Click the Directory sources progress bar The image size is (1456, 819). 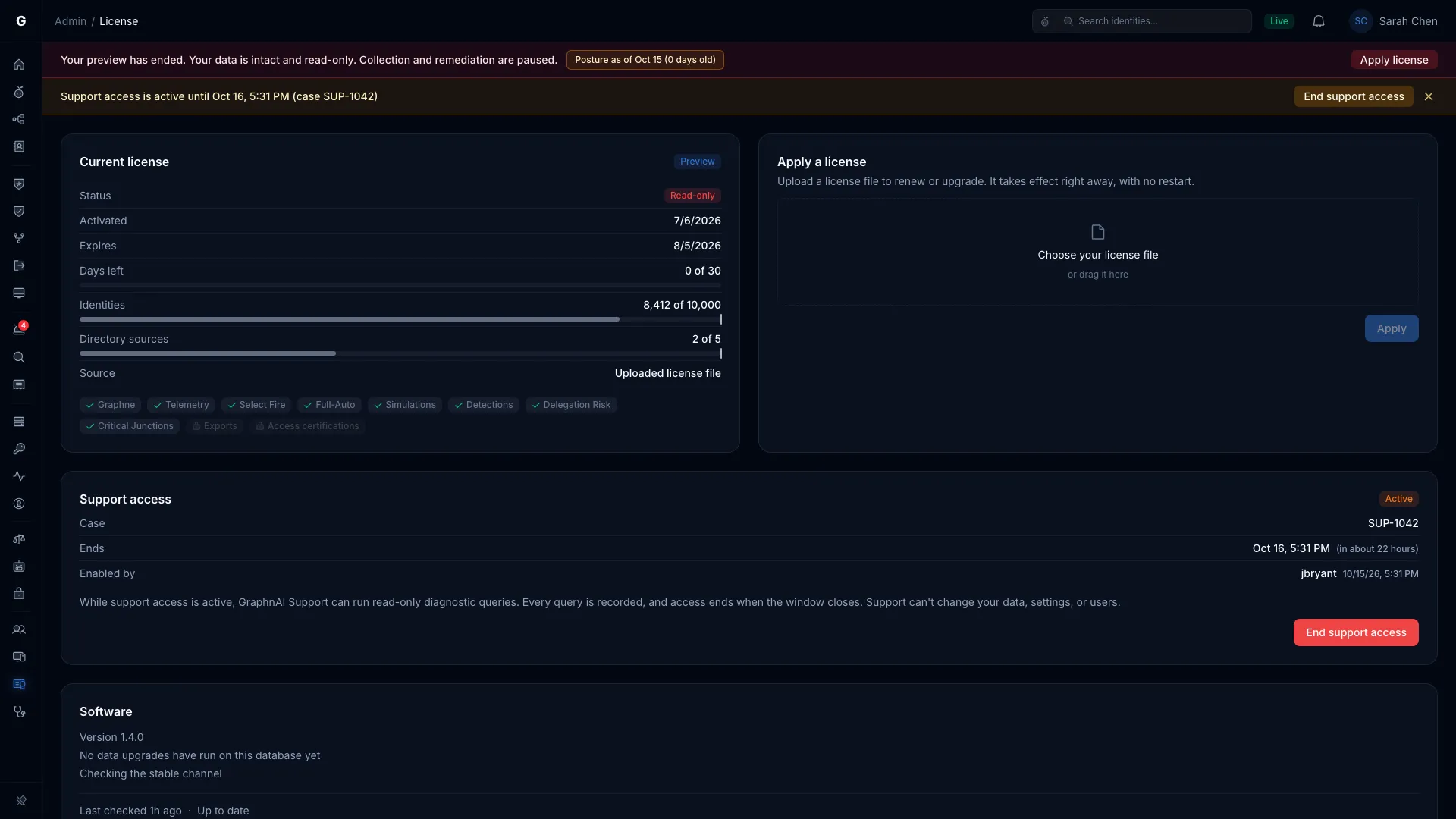400,353
